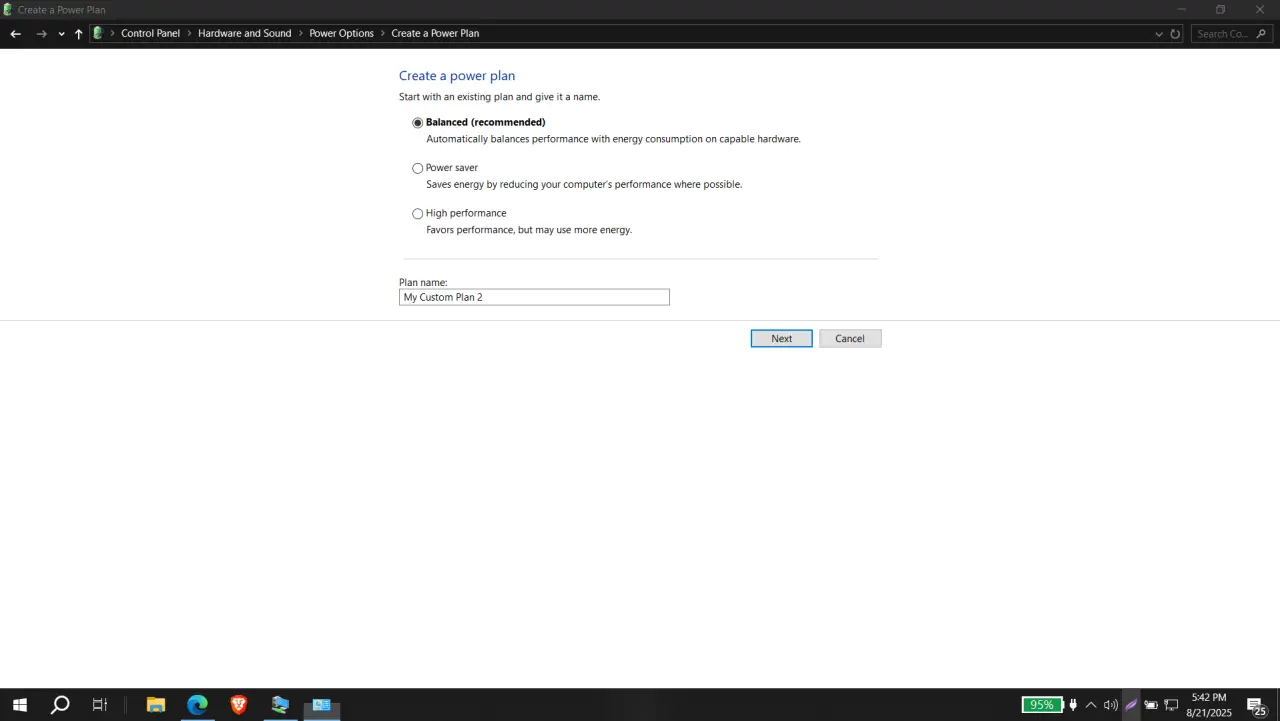
Task: Open the network computers taskbar app
Action: pyautogui.click(x=280, y=705)
